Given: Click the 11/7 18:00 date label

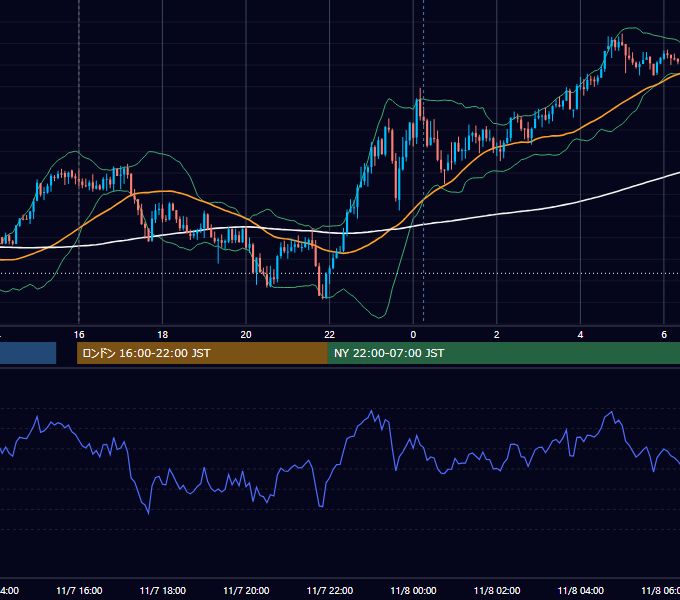Looking at the screenshot, I should (x=163, y=590).
